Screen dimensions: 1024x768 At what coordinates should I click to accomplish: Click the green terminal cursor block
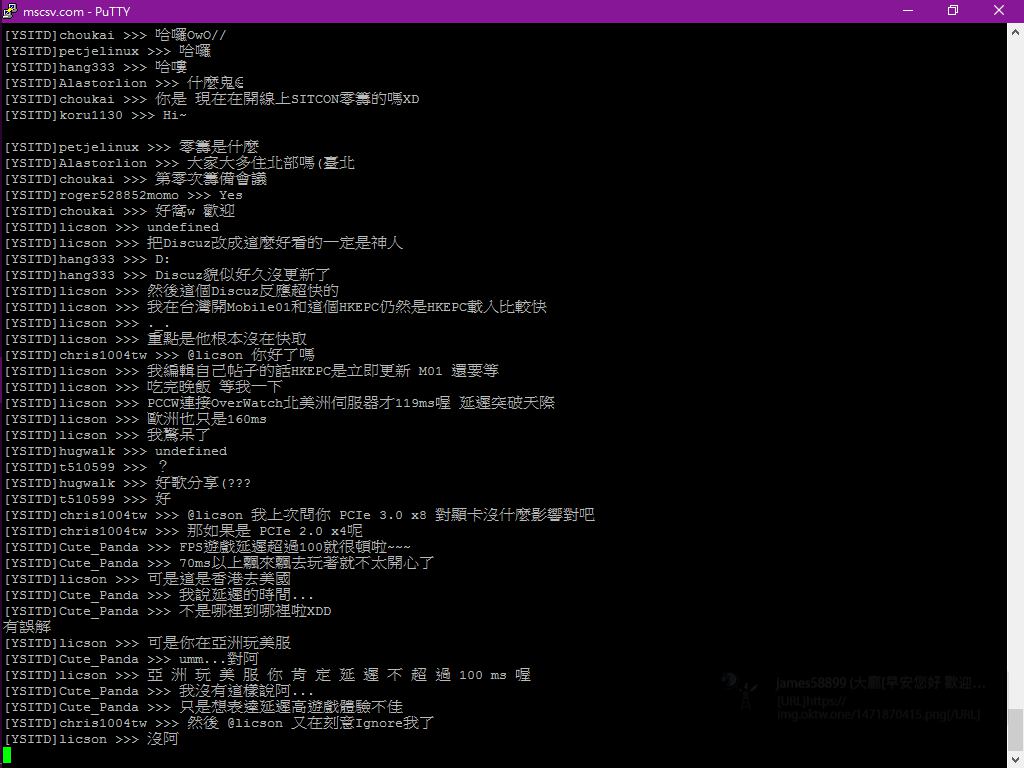pyautogui.click(x=7, y=756)
